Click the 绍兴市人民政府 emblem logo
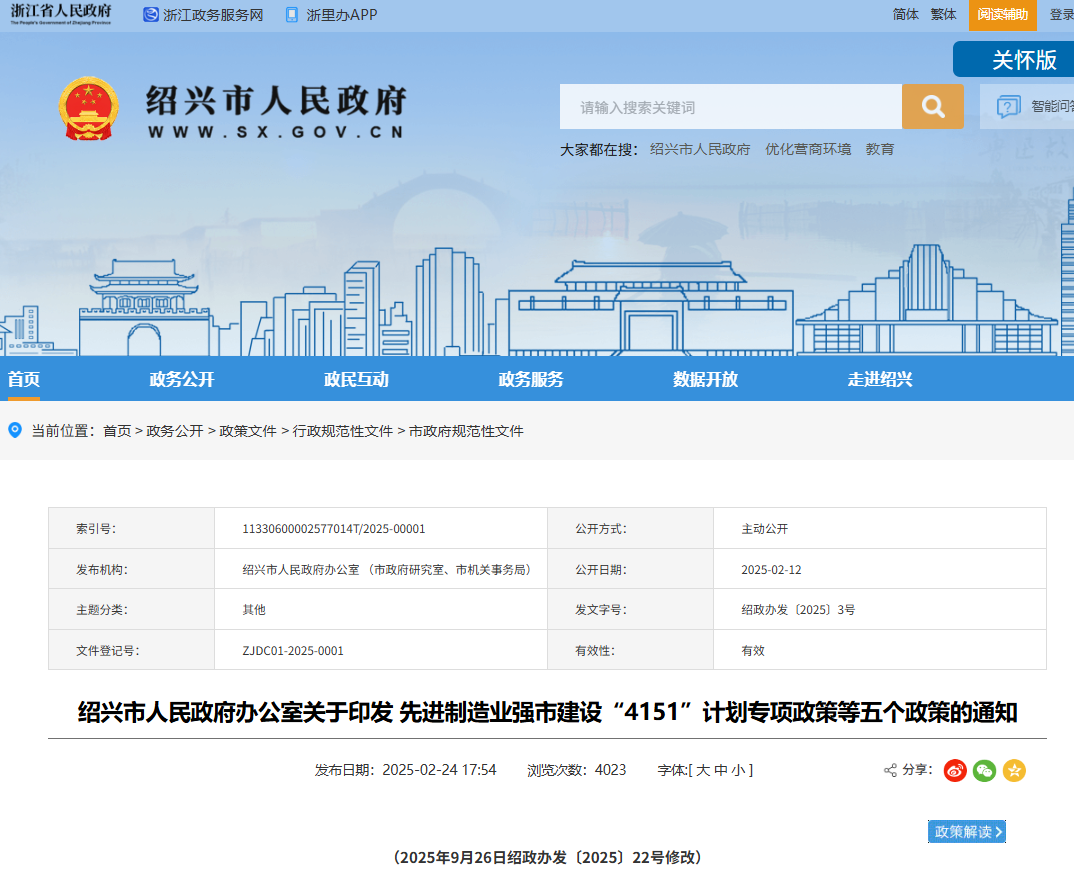 coord(90,106)
